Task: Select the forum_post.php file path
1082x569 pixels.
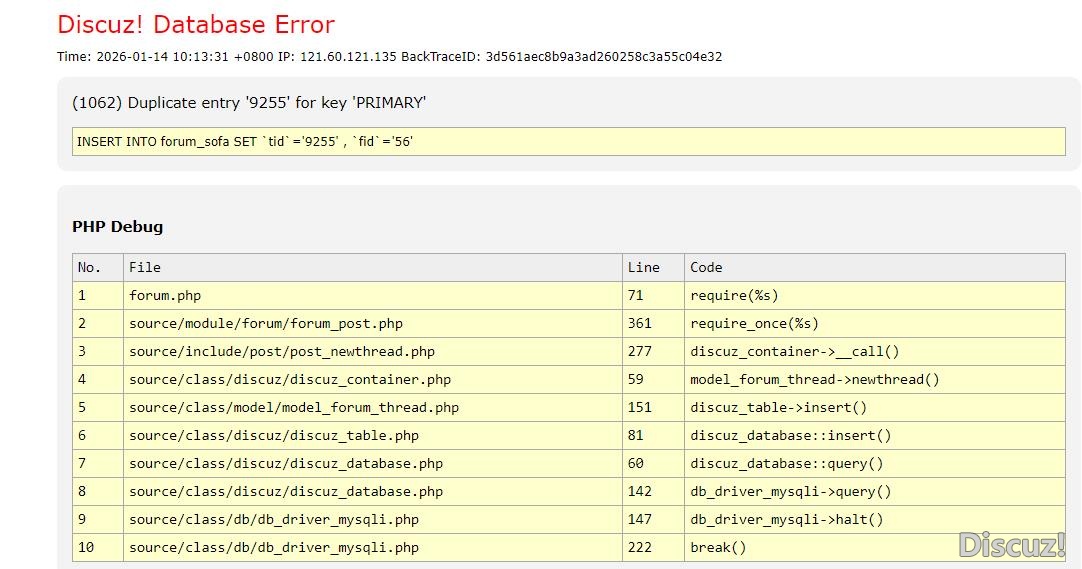Action: coord(266,324)
